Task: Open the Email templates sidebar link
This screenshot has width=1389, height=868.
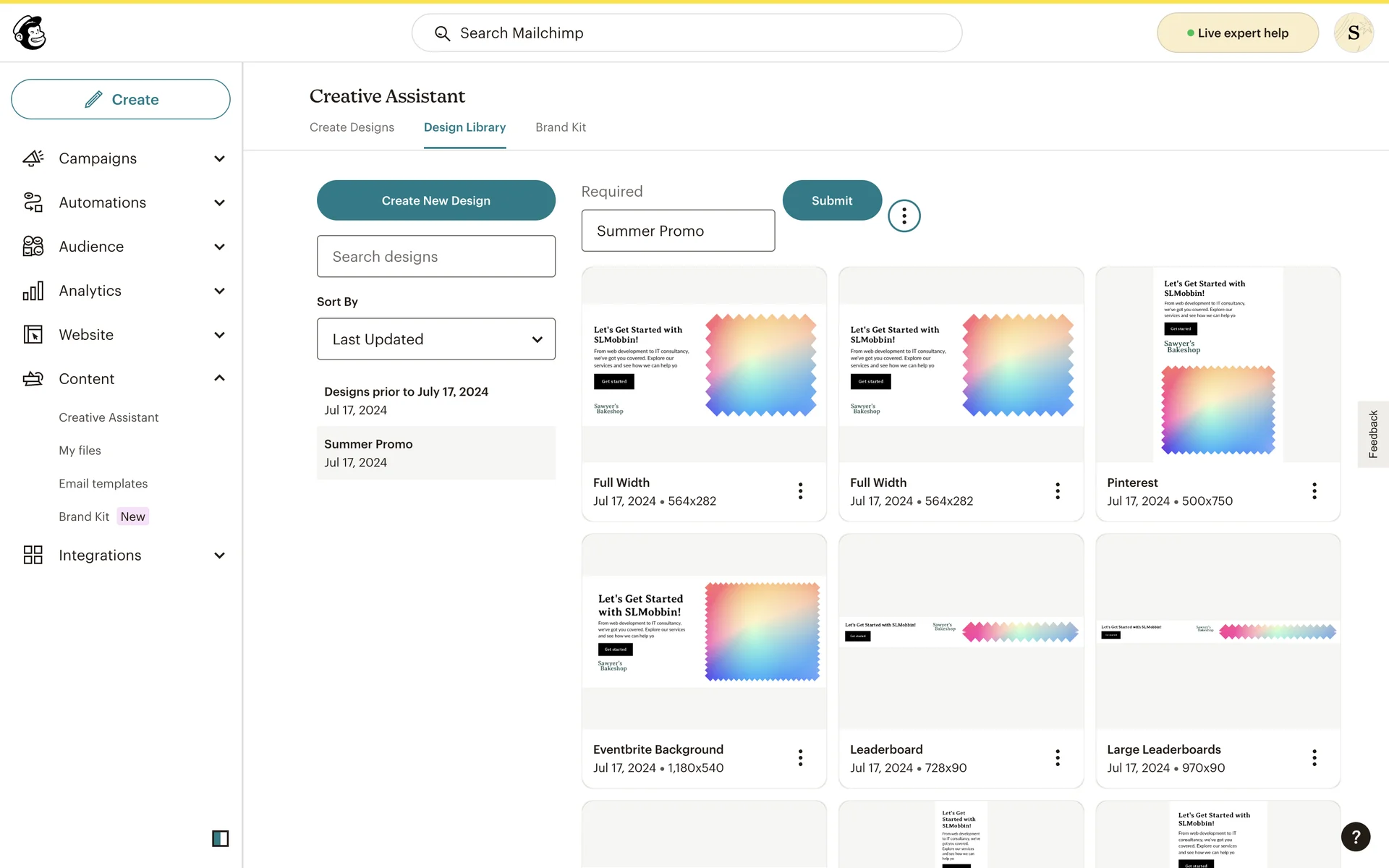Action: (x=103, y=483)
